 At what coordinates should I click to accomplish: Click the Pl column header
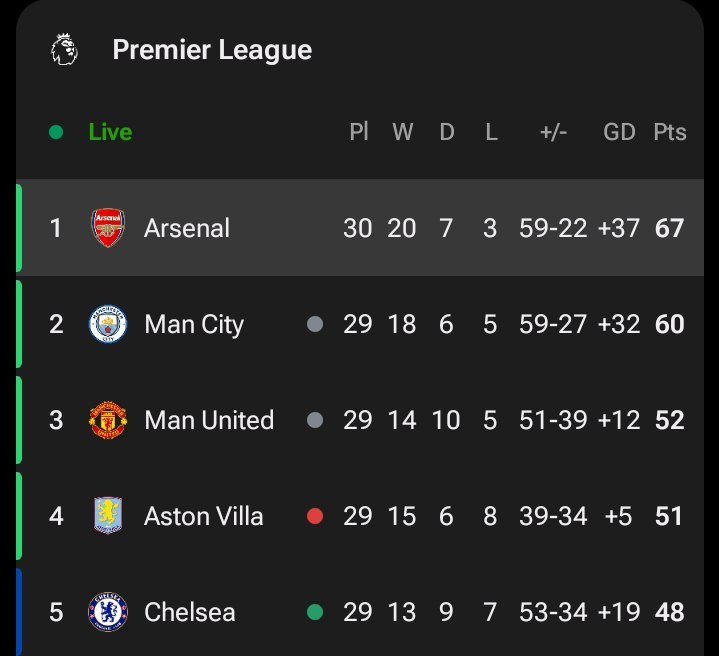[x=359, y=132]
